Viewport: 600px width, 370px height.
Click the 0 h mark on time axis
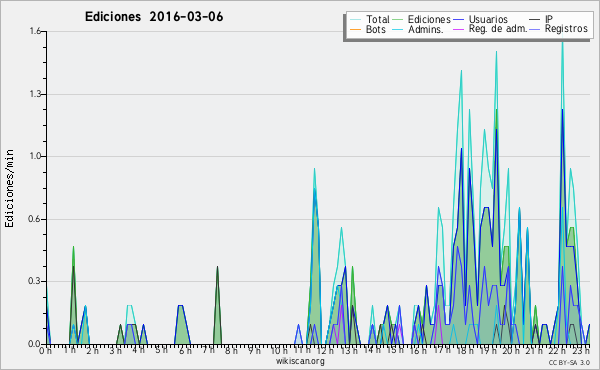(x=45, y=350)
